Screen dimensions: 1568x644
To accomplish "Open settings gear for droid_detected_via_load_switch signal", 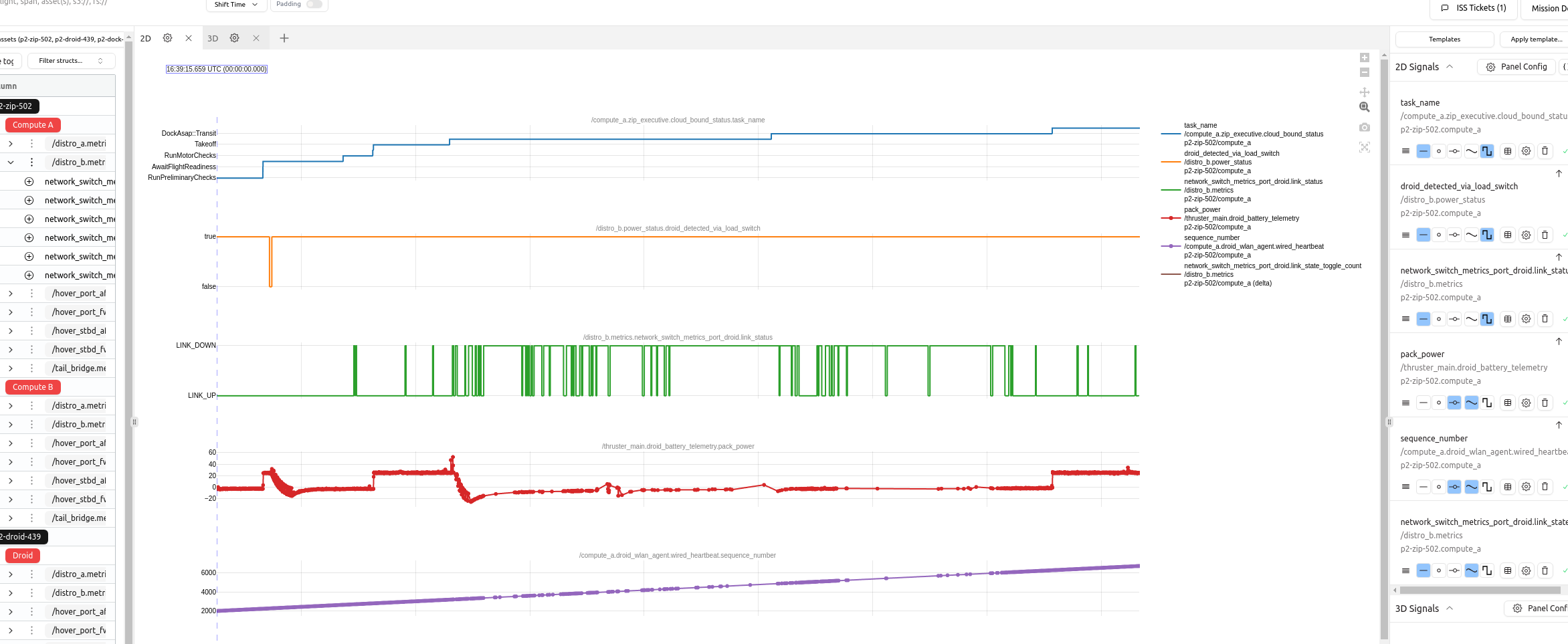I will tap(1526, 235).
